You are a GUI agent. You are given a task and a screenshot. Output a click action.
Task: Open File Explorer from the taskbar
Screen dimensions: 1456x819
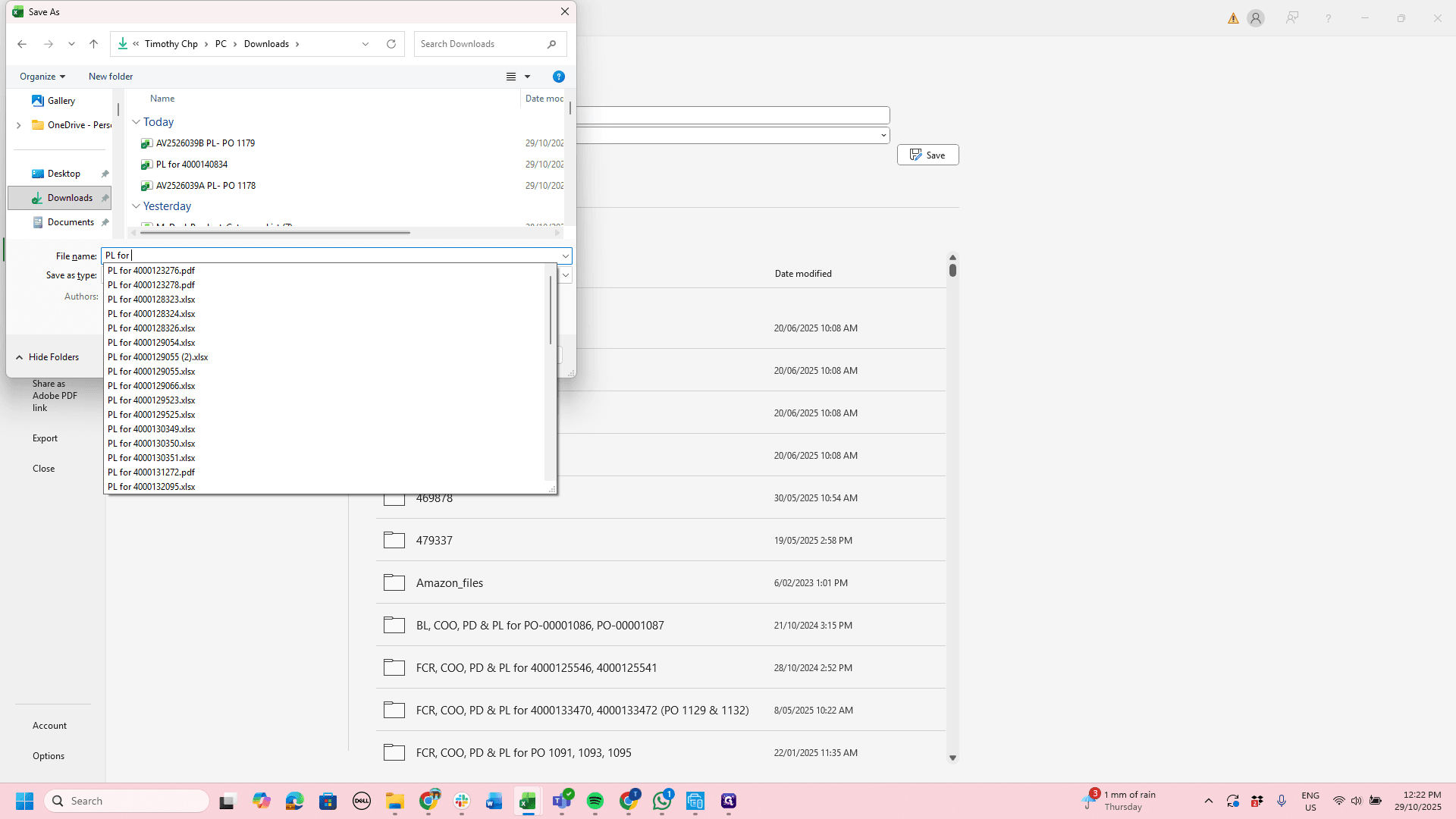(395, 801)
